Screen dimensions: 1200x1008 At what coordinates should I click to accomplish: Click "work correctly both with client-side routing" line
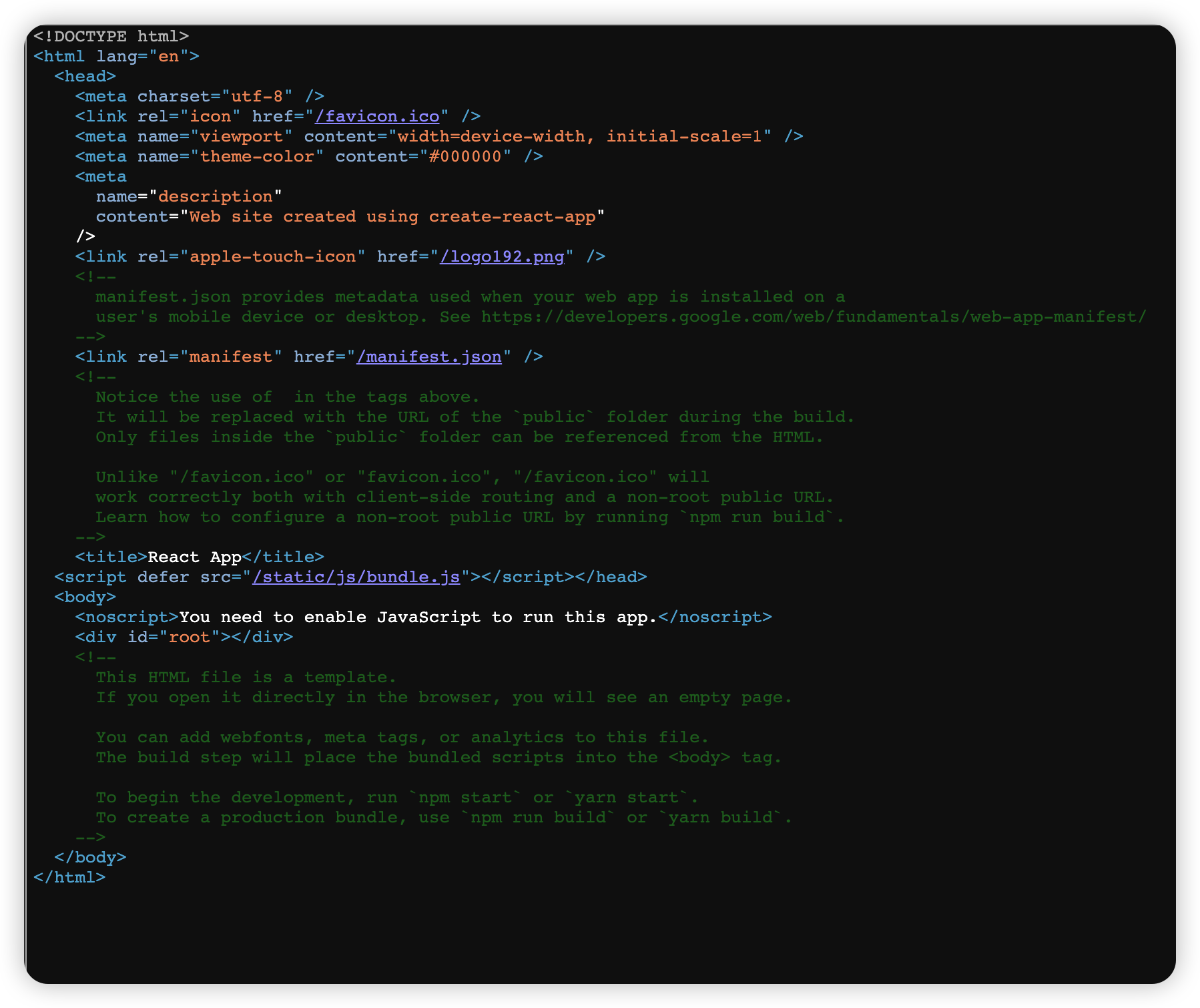465,497
